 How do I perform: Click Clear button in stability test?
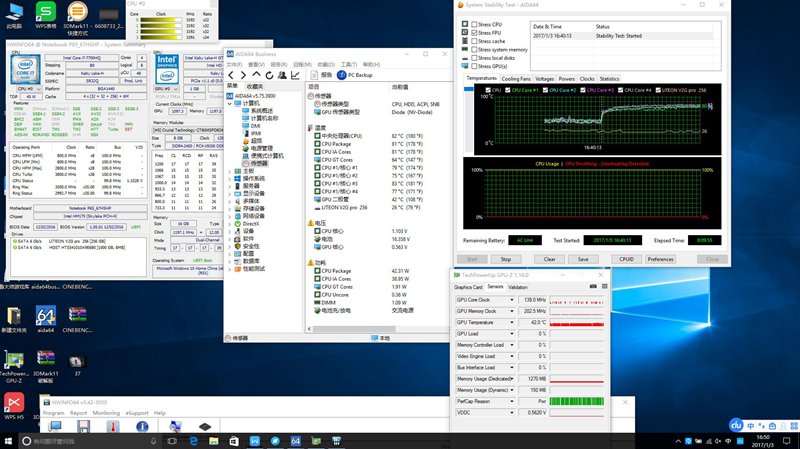point(549,259)
